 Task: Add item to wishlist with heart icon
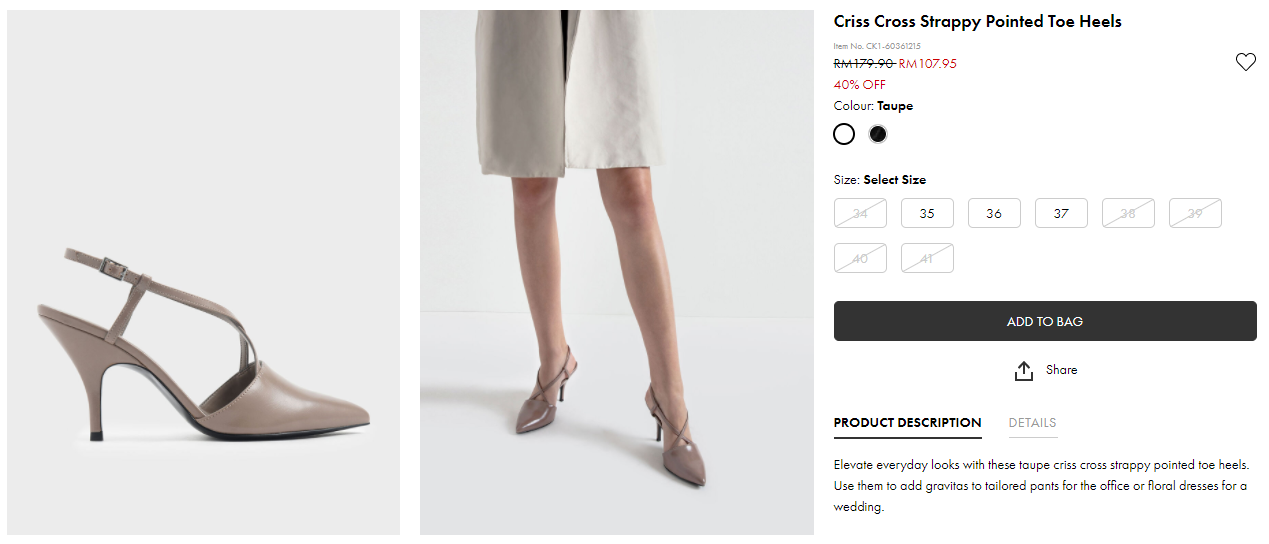click(x=1245, y=62)
